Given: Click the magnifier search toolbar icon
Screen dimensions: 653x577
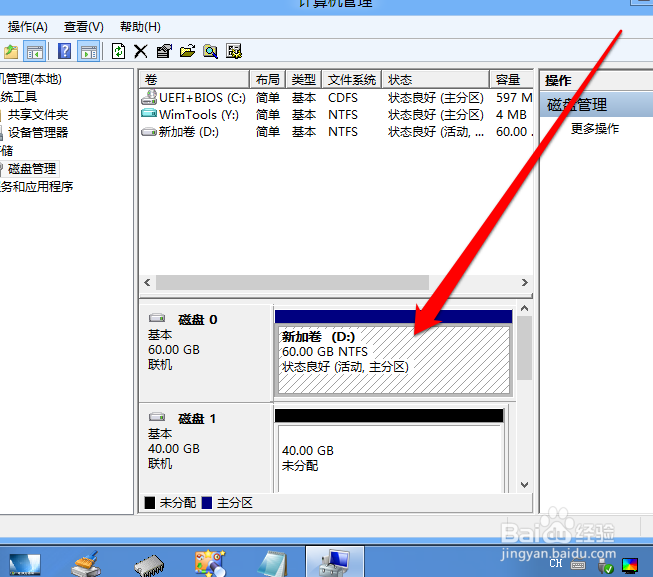Looking at the screenshot, I should 210,52.
